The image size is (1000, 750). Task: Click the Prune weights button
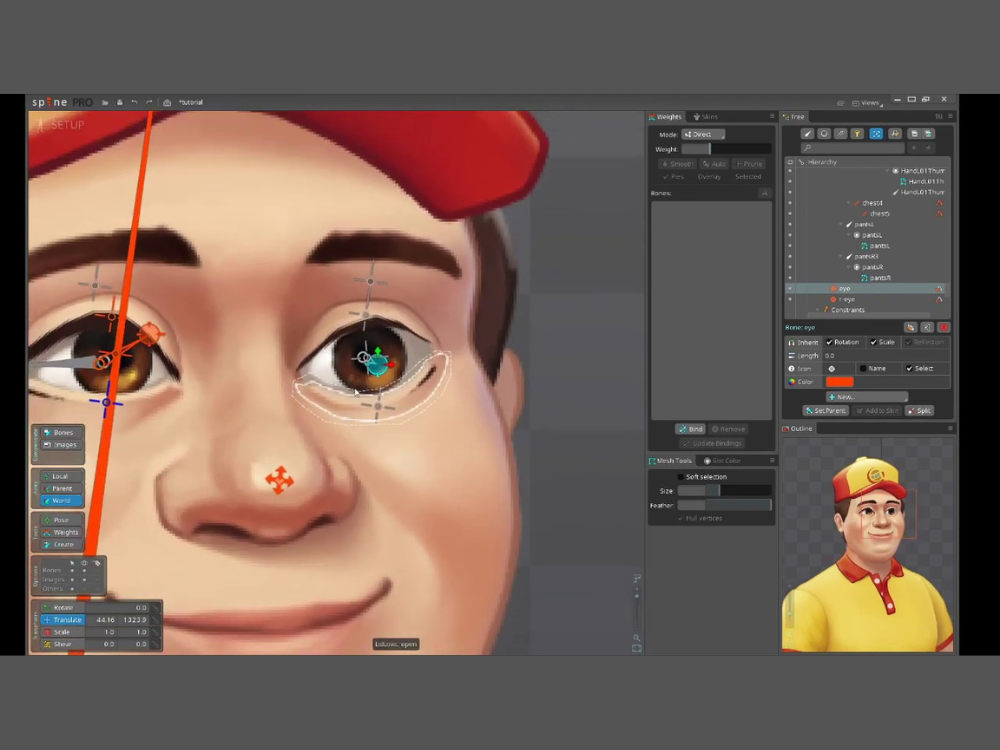tap(749, 164)
